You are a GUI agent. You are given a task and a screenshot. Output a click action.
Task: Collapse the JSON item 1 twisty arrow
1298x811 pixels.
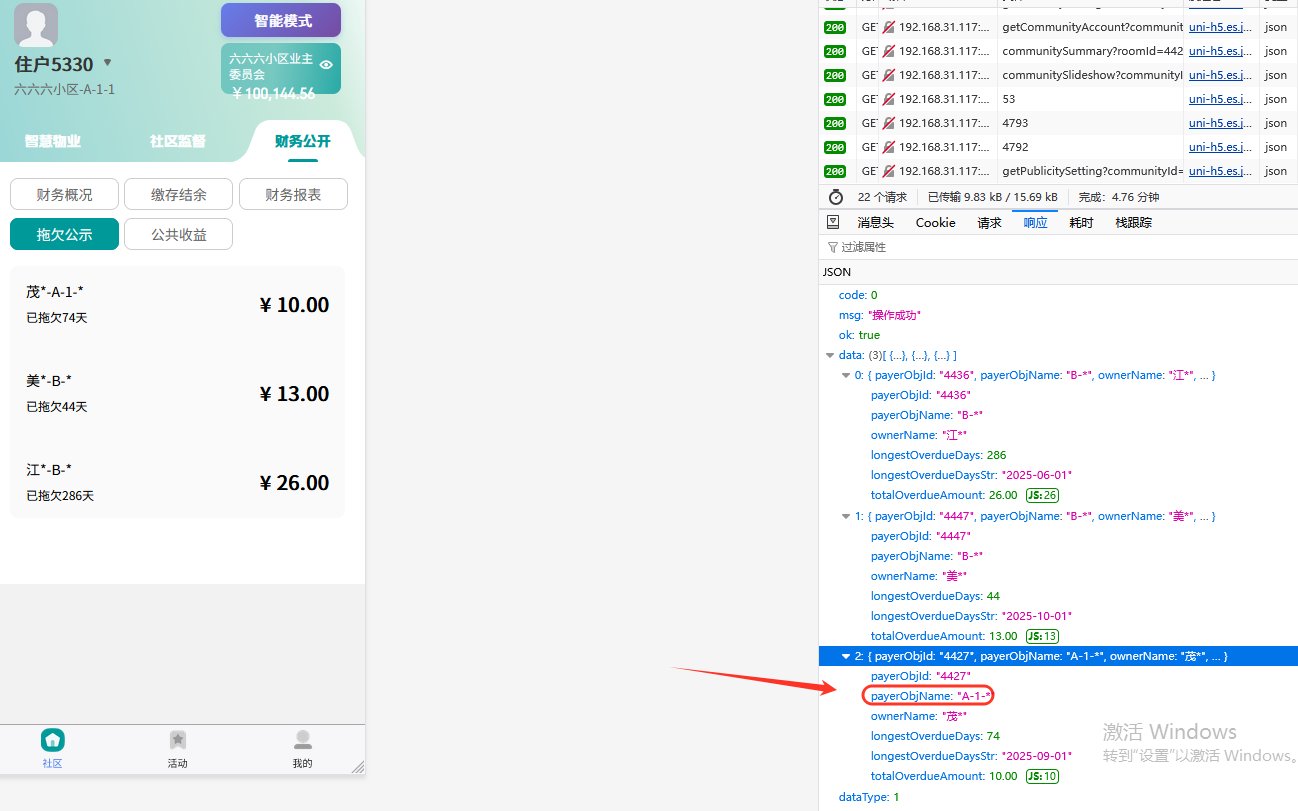(845, 516)
